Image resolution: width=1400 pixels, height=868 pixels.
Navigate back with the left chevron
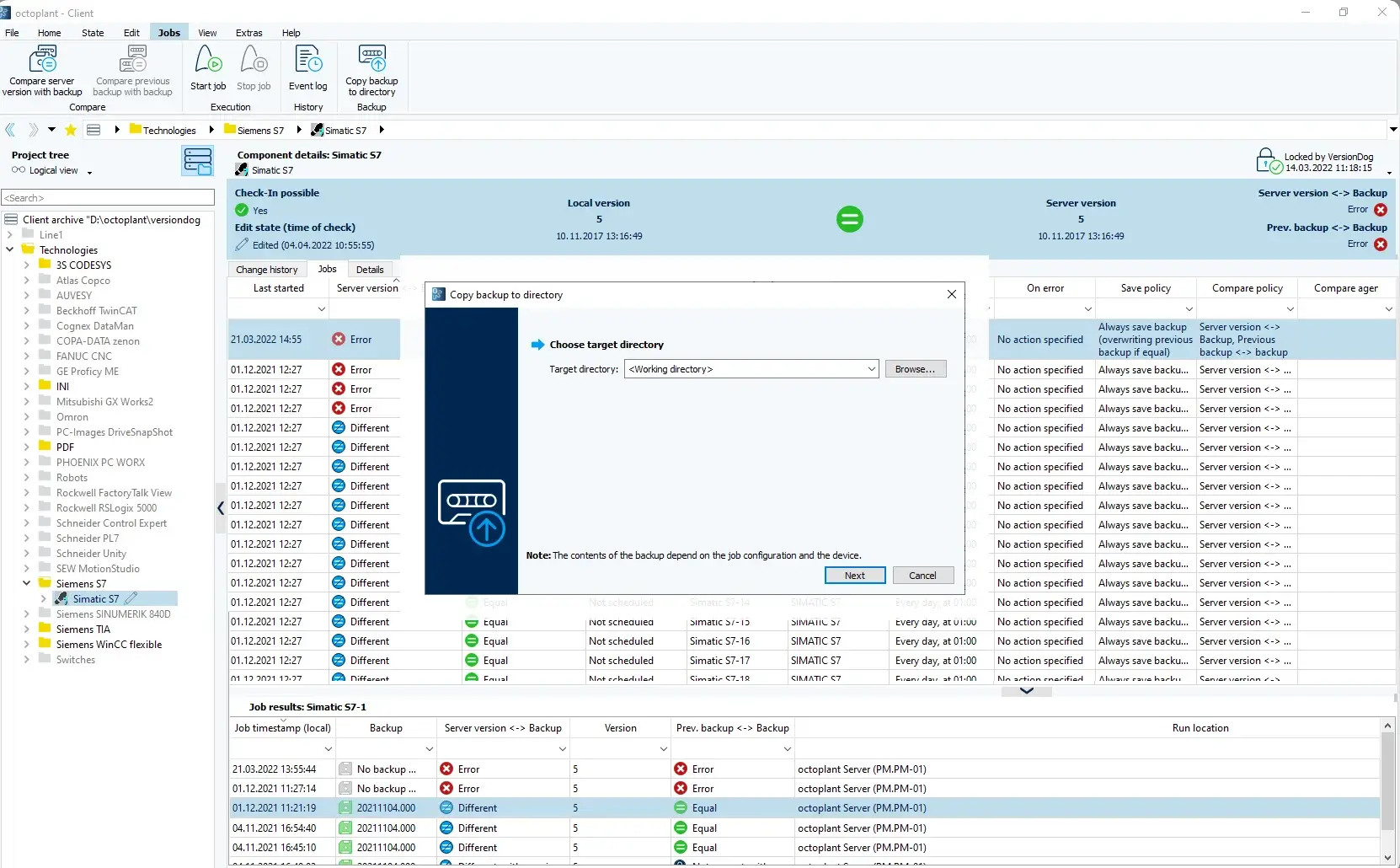pyautogui.click(x=10, y=130)
